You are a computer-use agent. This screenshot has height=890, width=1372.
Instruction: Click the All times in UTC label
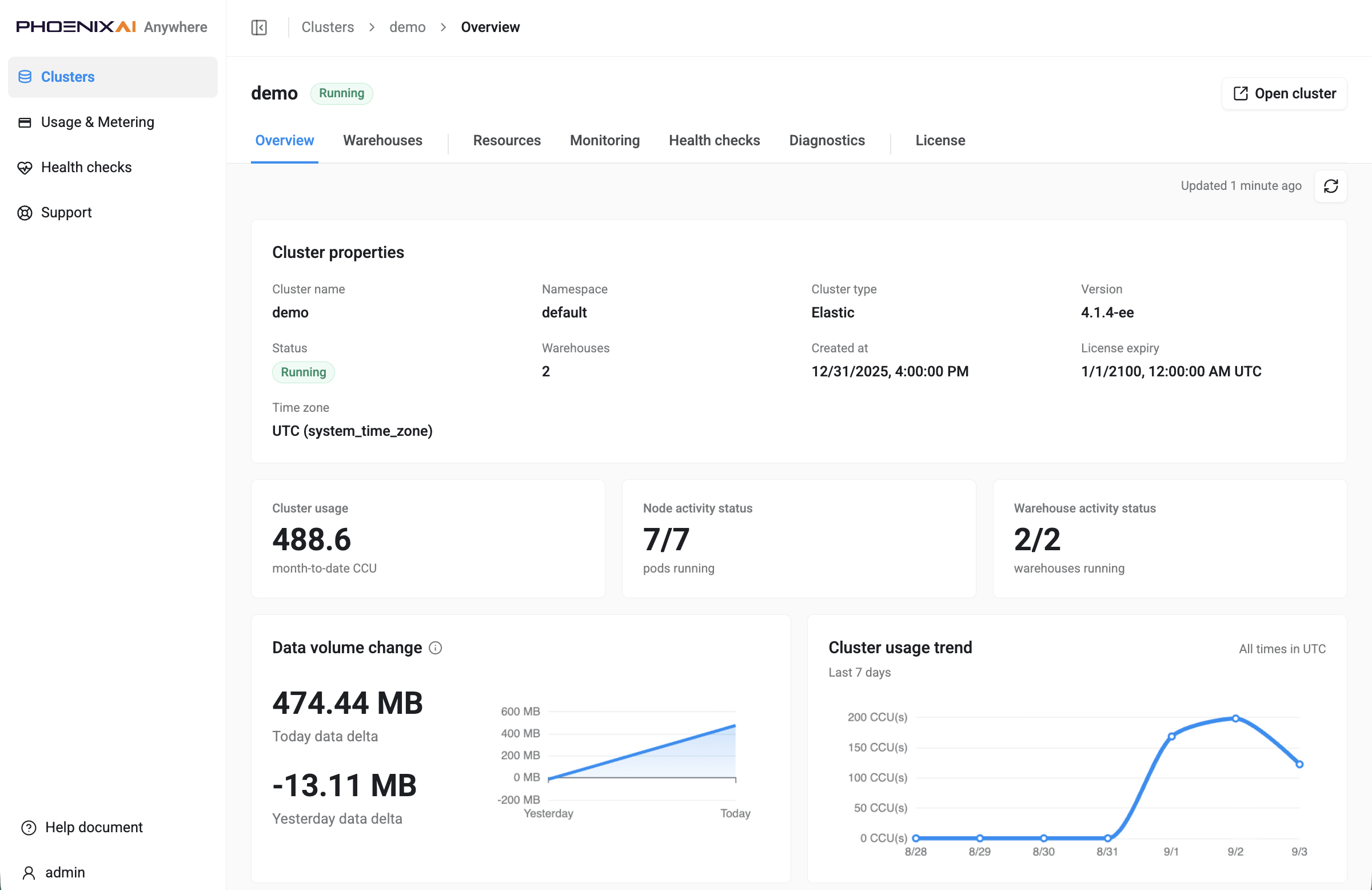[1282, 649]
